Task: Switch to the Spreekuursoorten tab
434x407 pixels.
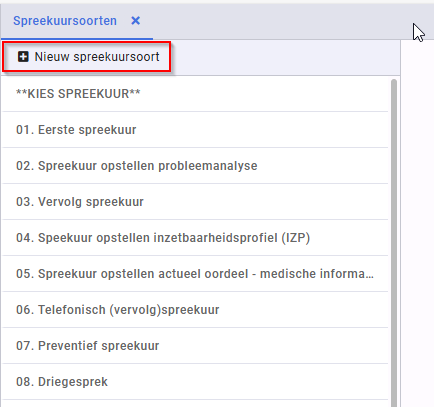Action: 65,21
